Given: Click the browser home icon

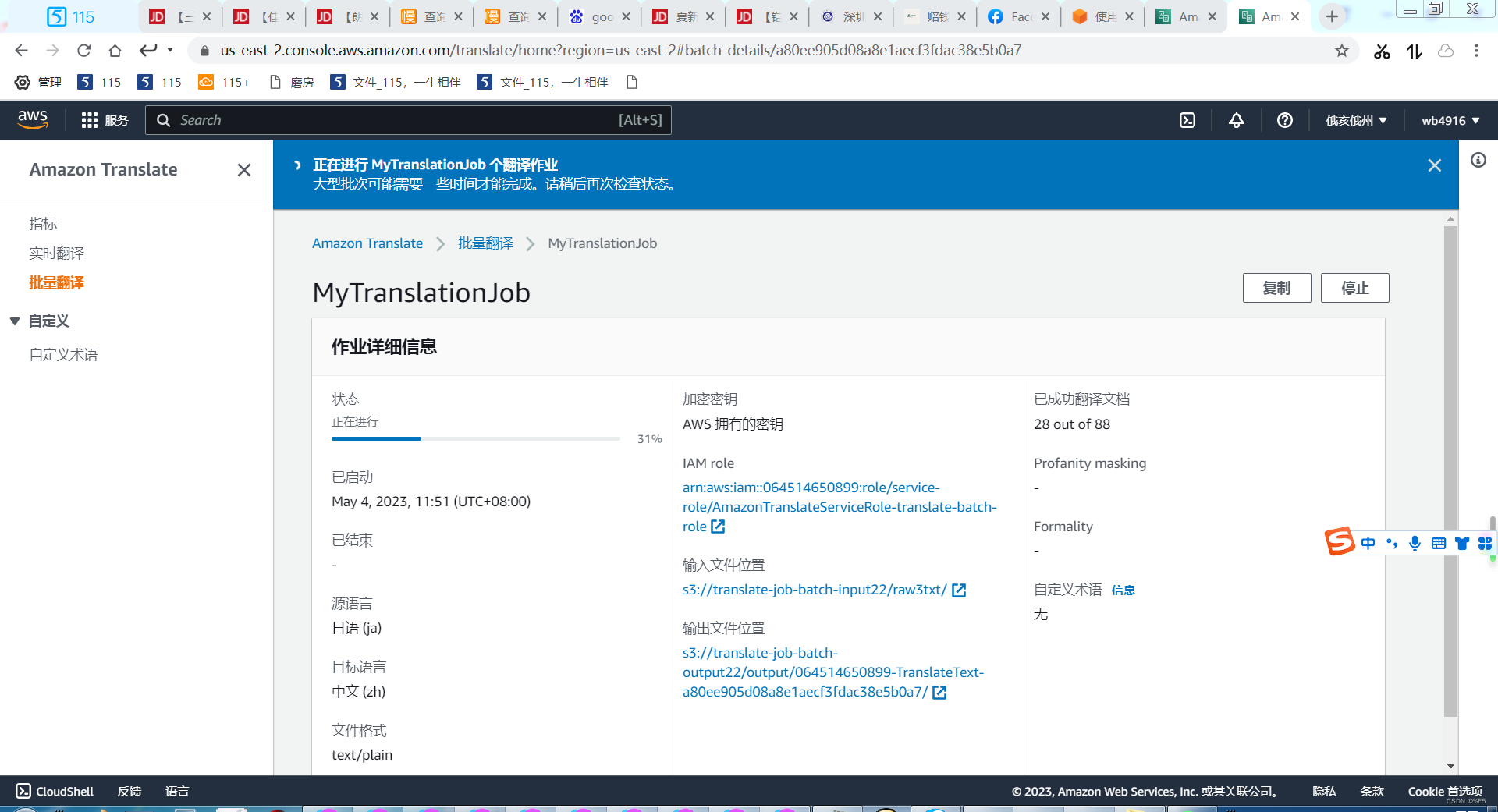Looking at the screenshot, I should pyautogui.click(x=115, y=51).
